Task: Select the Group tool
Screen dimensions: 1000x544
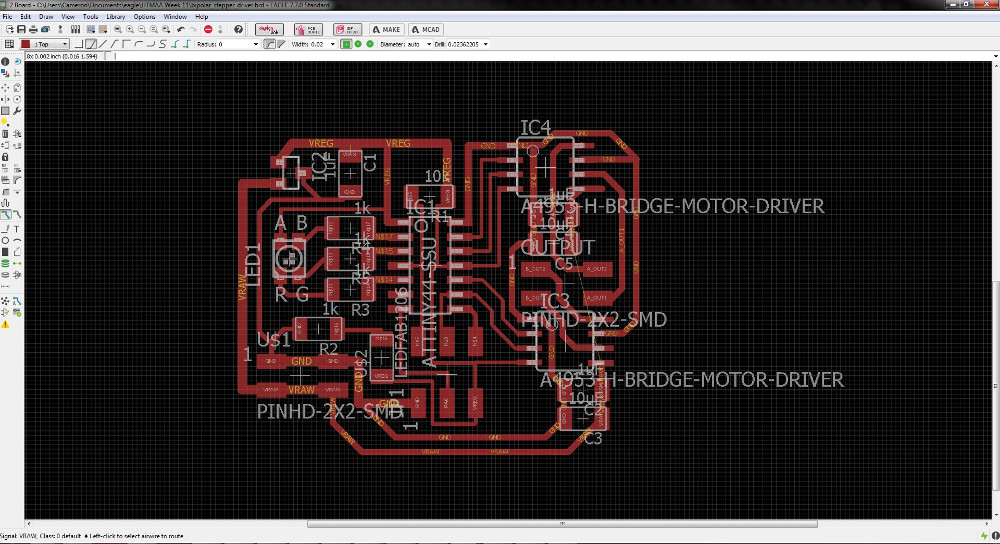Action: (5, 111)
